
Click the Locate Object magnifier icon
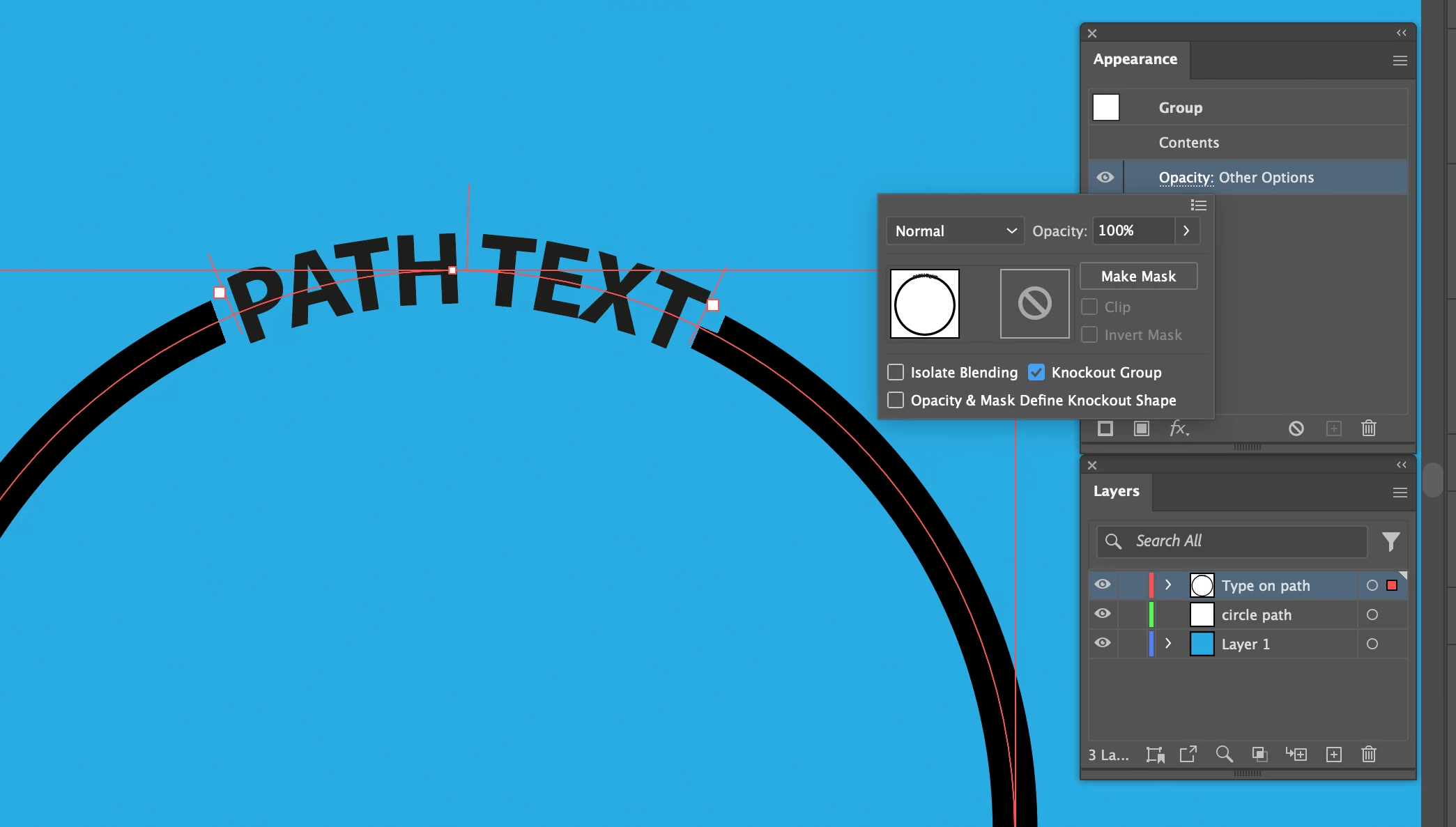point(1224,755)
